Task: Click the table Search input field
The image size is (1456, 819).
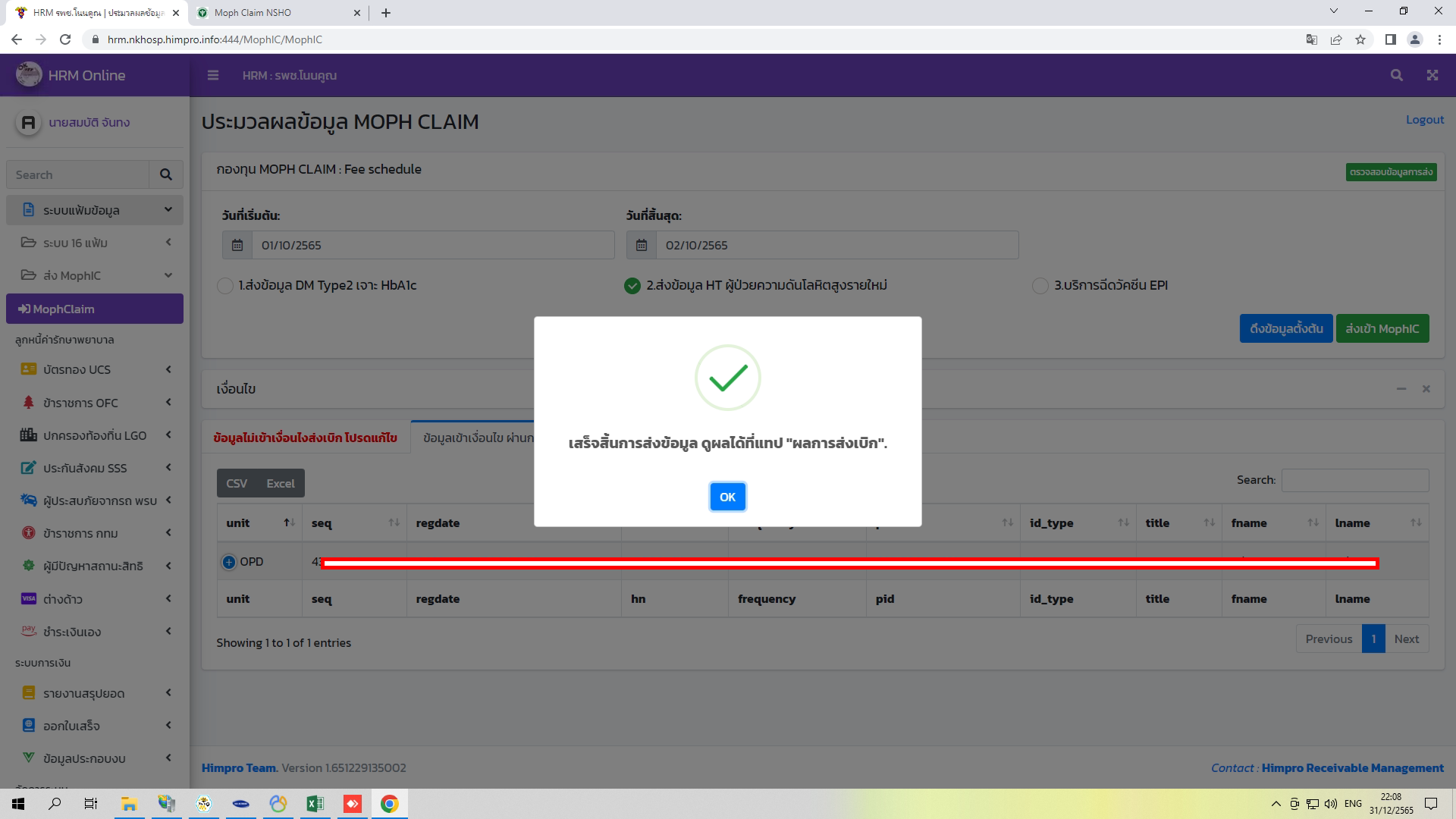Action: 1355,480
